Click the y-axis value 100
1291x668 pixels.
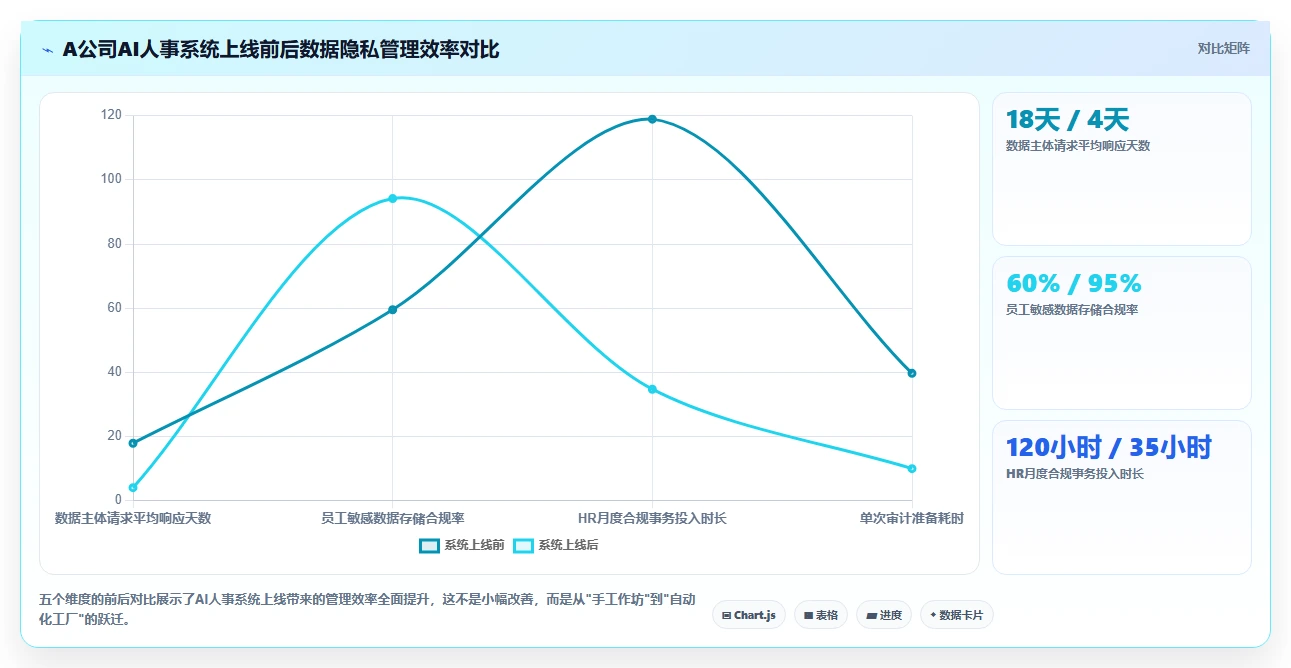coord(111,179)
